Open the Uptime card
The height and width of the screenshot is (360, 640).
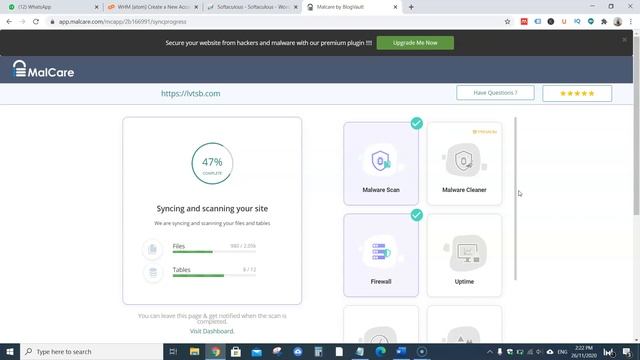[x=464, y=255]
